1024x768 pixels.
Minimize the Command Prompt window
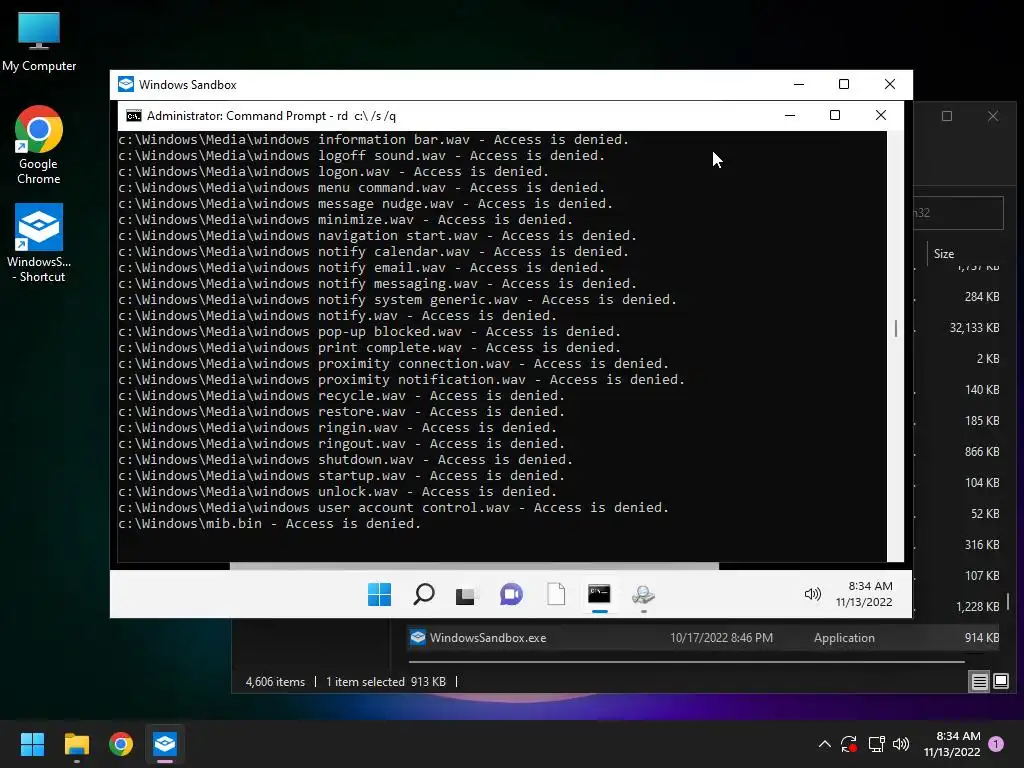(790, 116)
